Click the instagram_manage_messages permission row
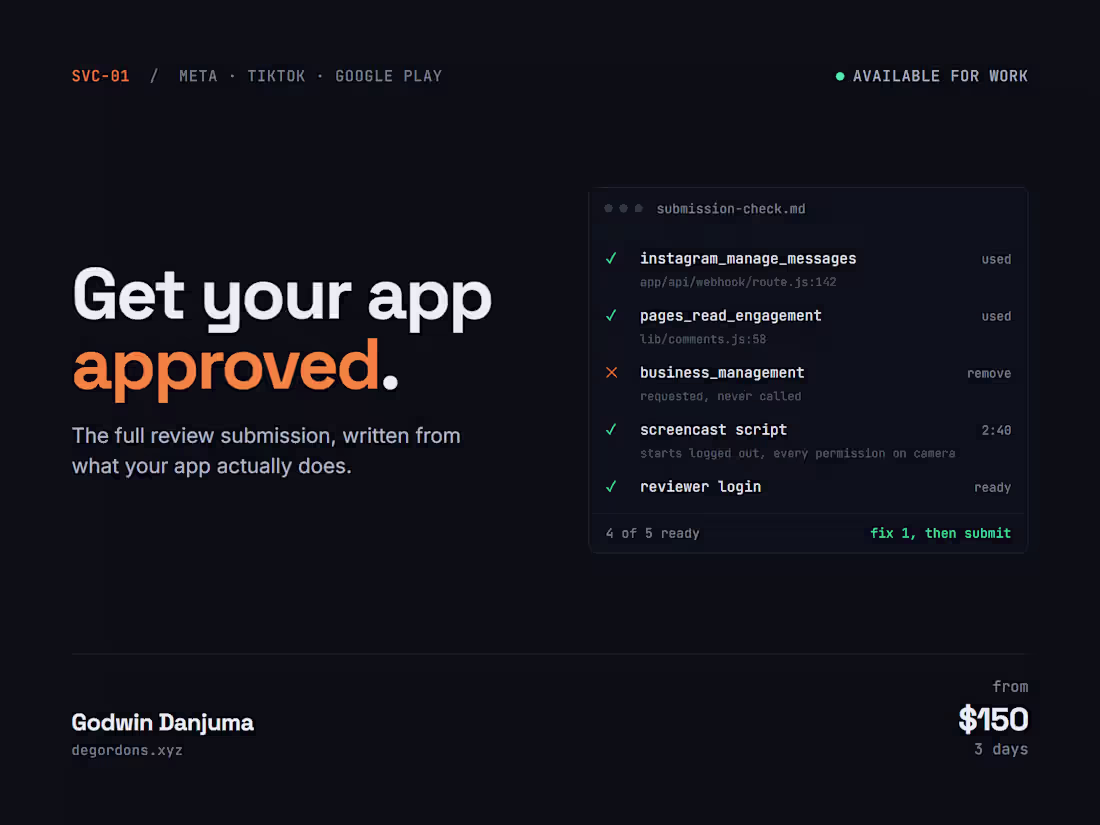1100x825 pixels. (x=808, y=269)
